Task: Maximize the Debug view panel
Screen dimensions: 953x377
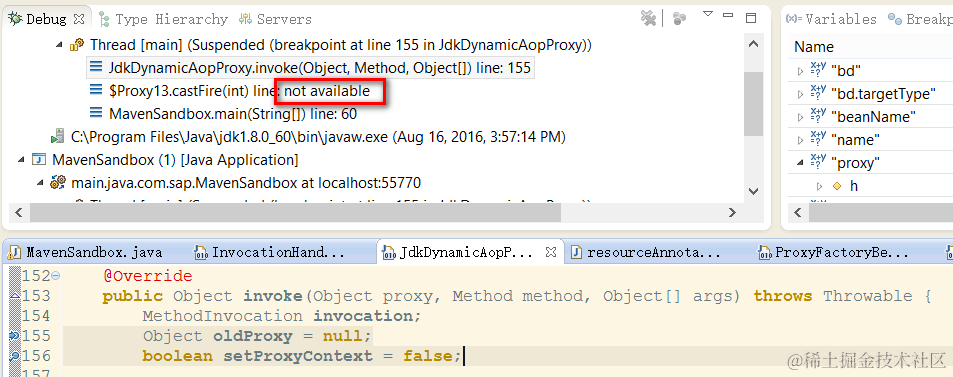Action: (x=751, y=18)
